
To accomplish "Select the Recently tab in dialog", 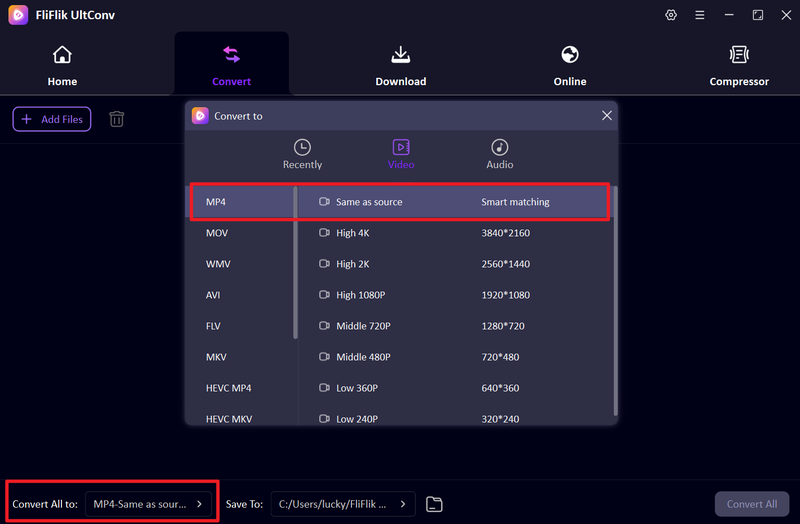I will tap(302, 154).
